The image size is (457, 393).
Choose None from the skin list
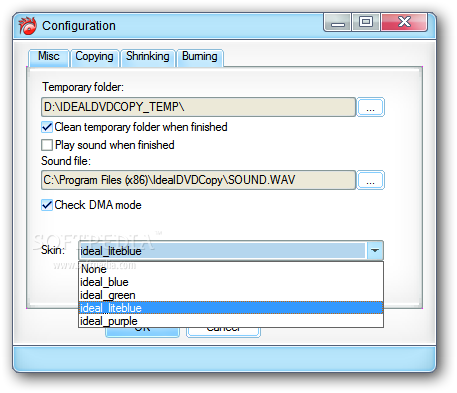pos(231,269)
